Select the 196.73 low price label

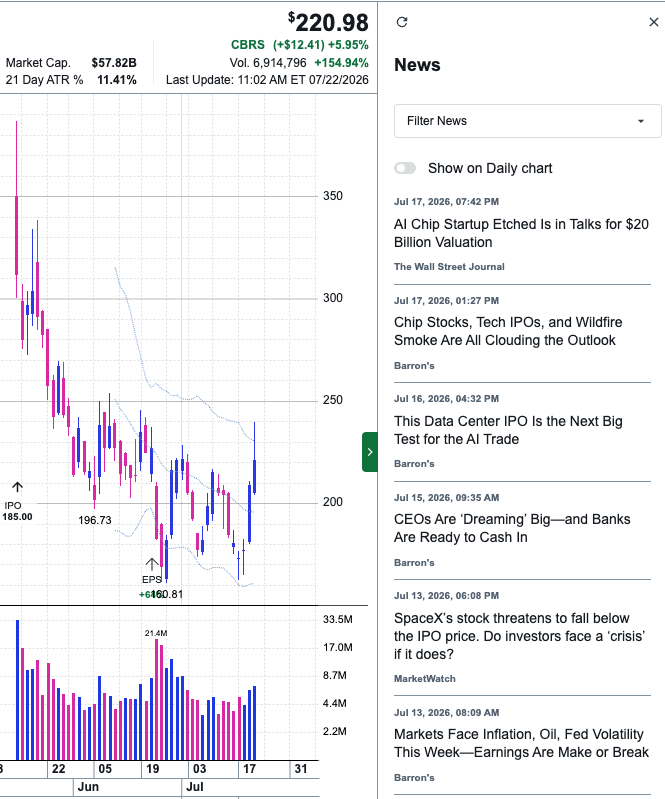(95, 520)
